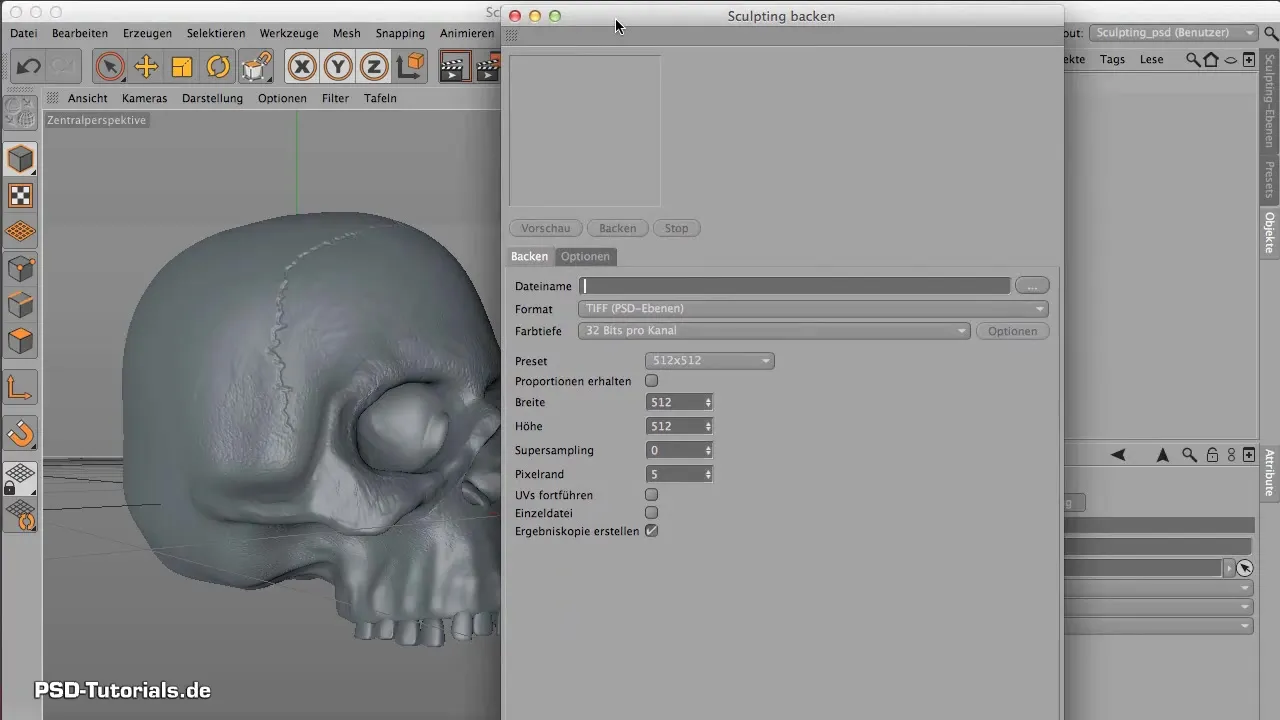Click the Attribute Manager lock icon
This screenshot has width=1280, height=720.
[x=1212, y=455]
